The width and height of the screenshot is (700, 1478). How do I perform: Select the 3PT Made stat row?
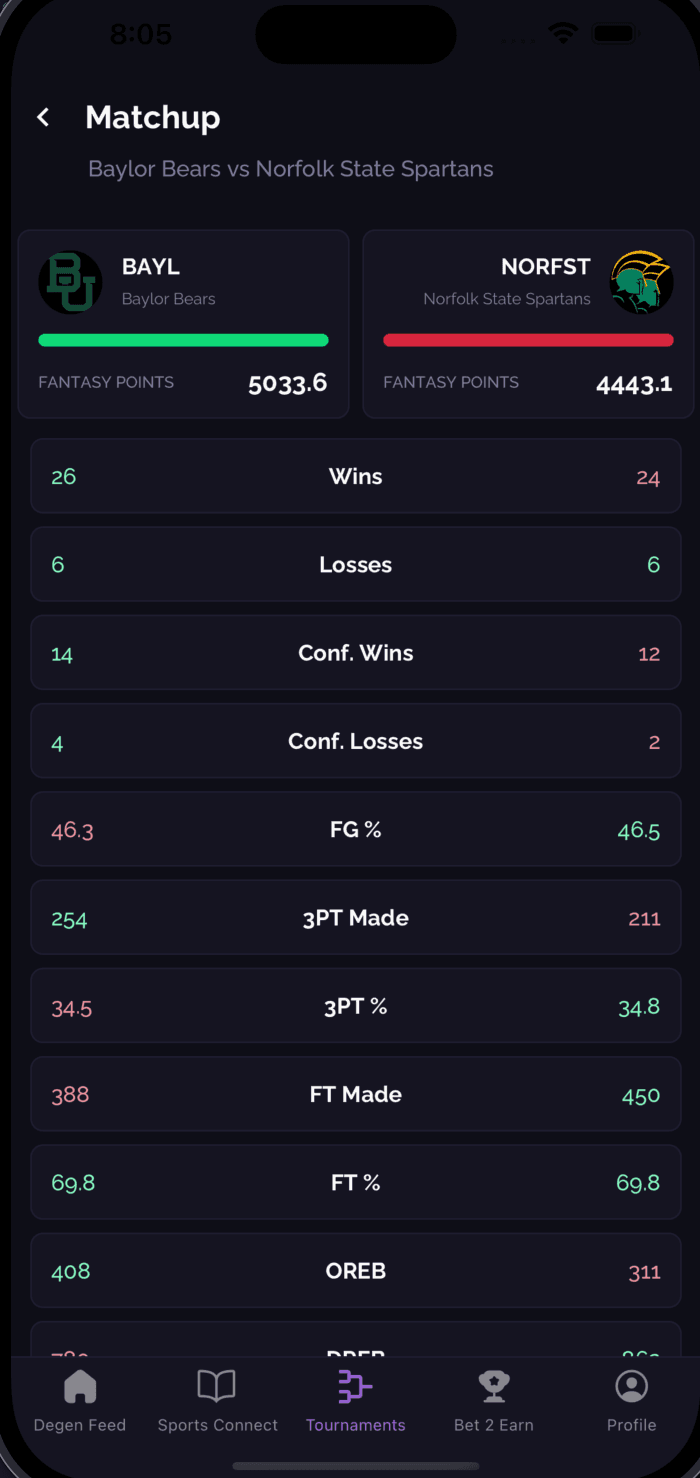click(x=356, y=918)
